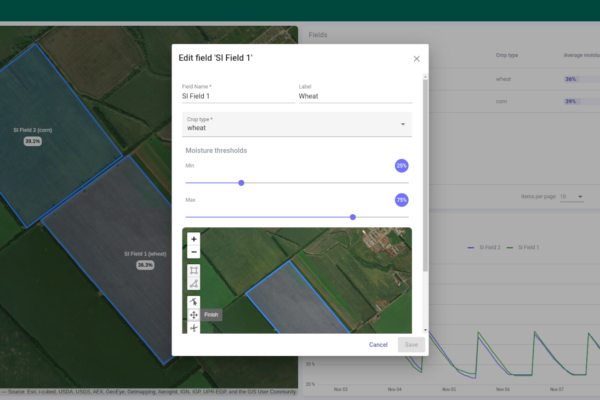
Task: Select the draw rectangle tool
Action: [194, 271]
